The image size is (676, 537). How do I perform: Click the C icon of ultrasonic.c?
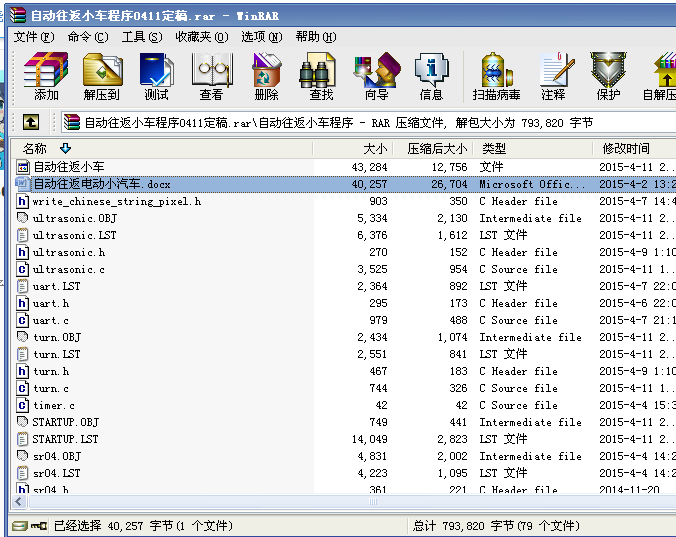[x=23, y=269]
